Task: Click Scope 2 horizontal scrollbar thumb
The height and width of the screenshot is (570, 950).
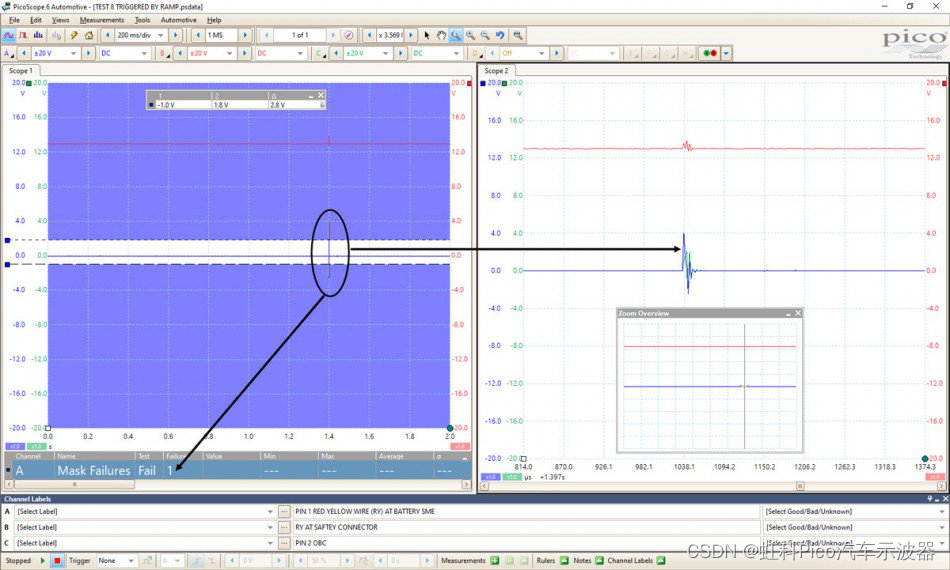Action: 800,486
